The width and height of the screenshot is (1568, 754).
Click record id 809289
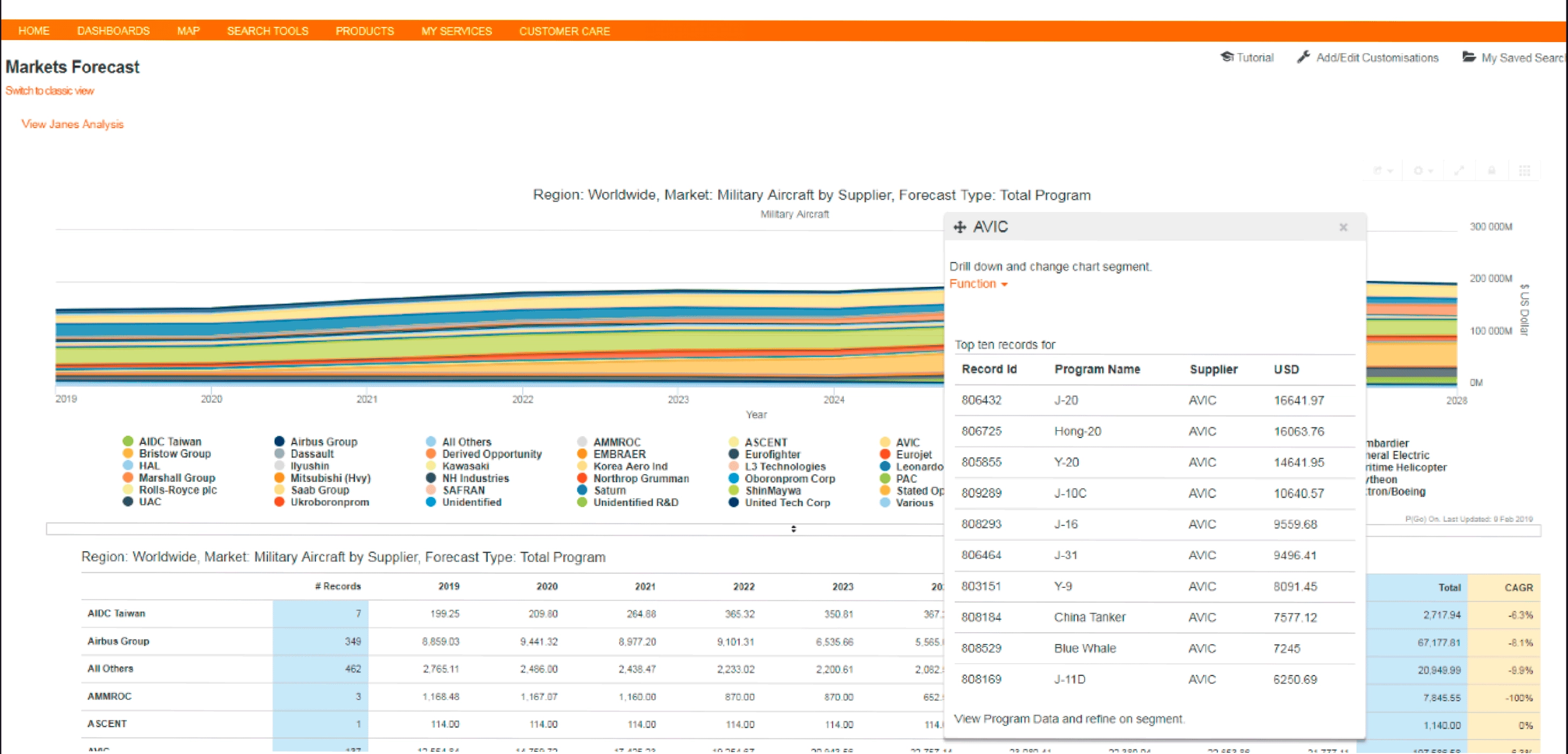[981, 493]
